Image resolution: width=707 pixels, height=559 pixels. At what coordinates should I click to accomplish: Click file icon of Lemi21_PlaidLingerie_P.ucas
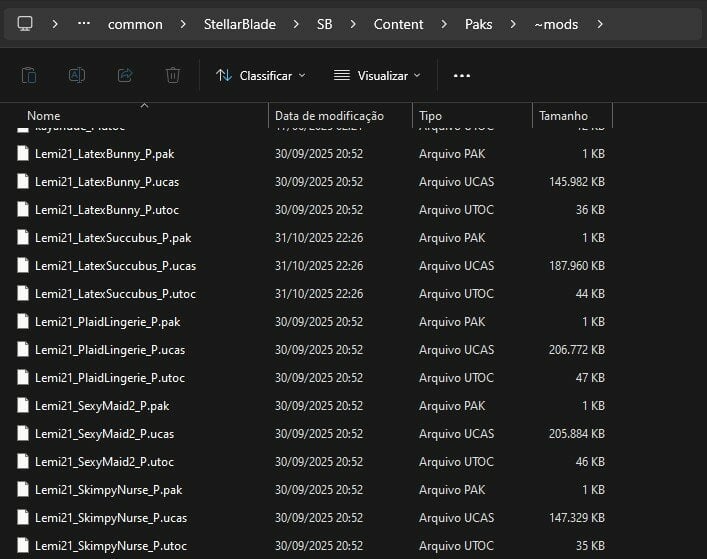[x=23, y=349]
